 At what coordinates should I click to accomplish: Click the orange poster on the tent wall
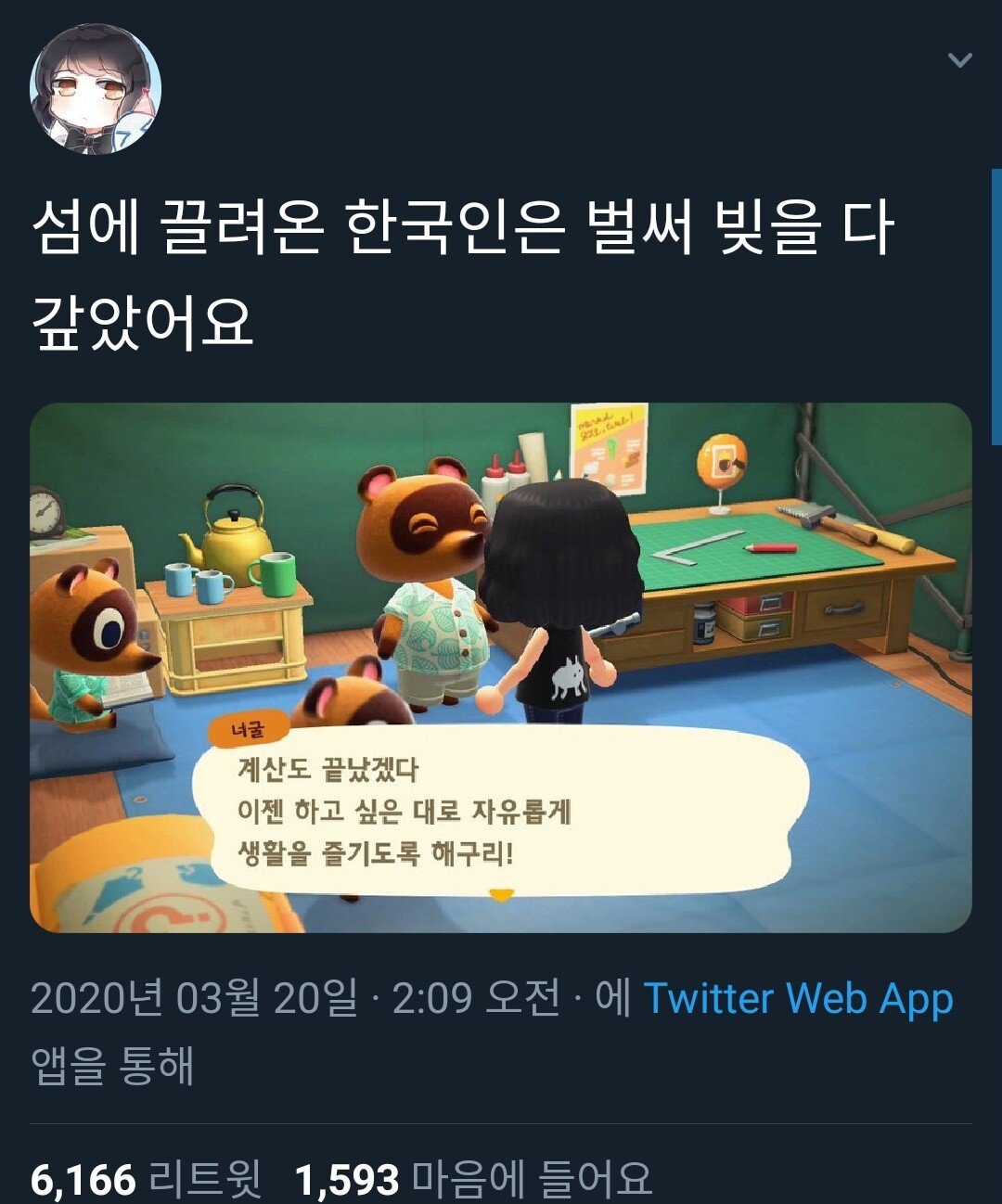610,451
